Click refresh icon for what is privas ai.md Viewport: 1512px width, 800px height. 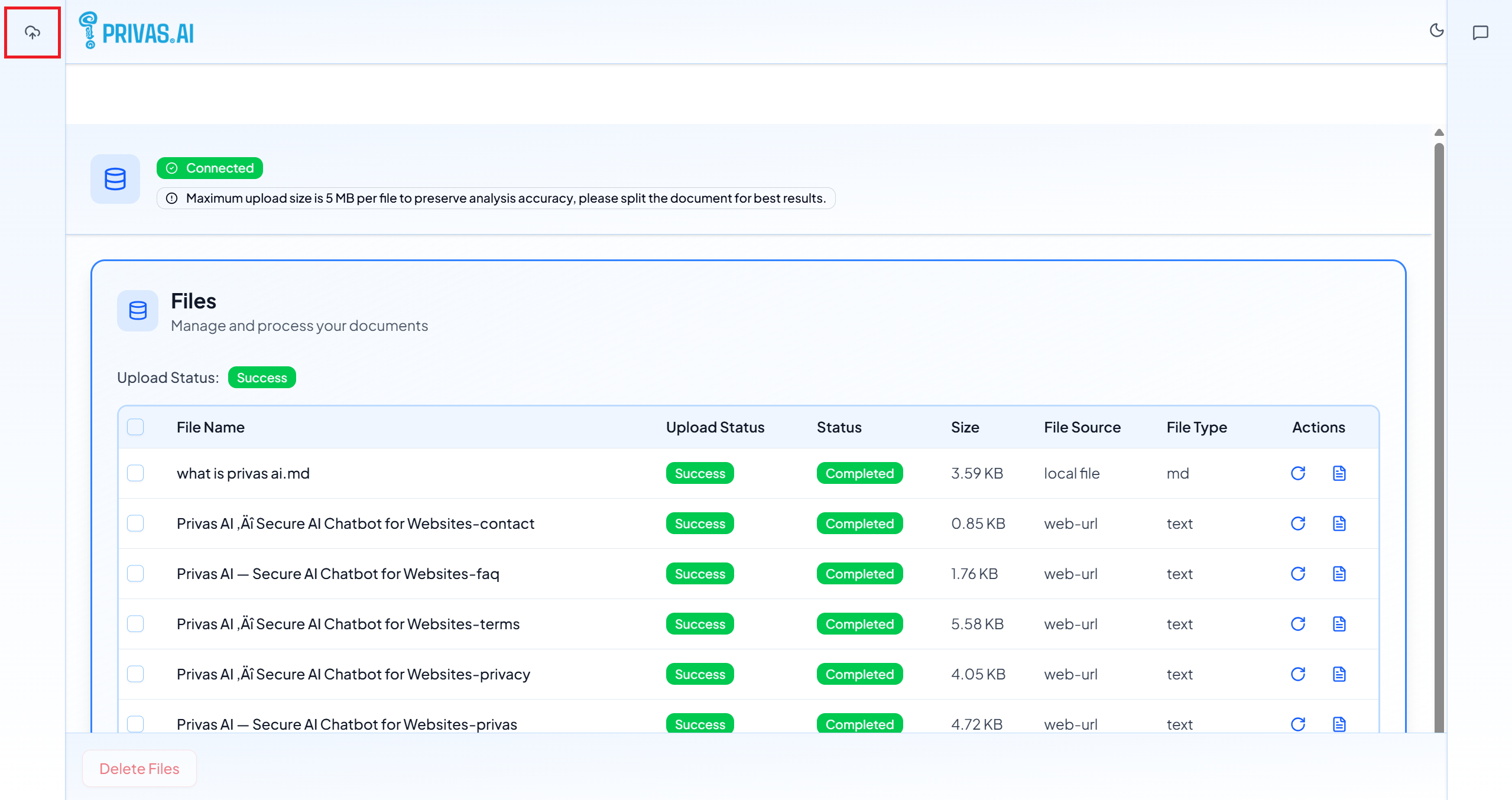1297,473
